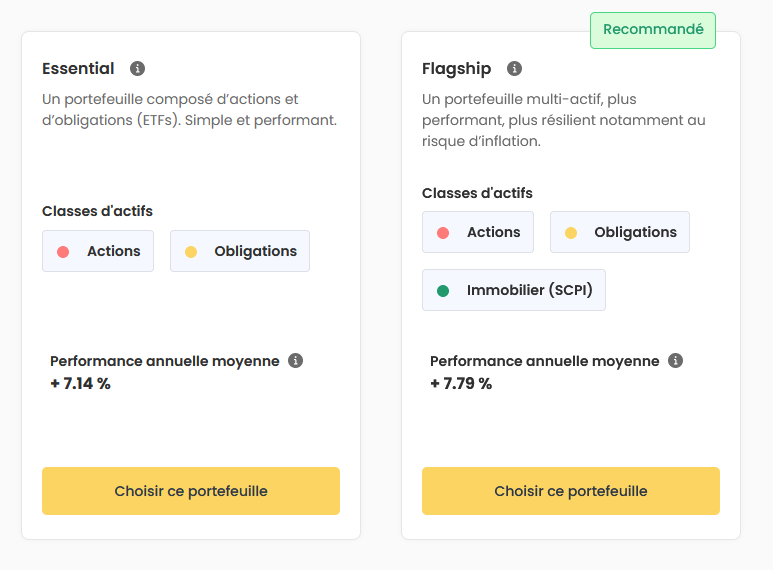Screen dimensions: 773x570
Task: Select the Immobilier (SCPI) chip
Action: (514, 290)
